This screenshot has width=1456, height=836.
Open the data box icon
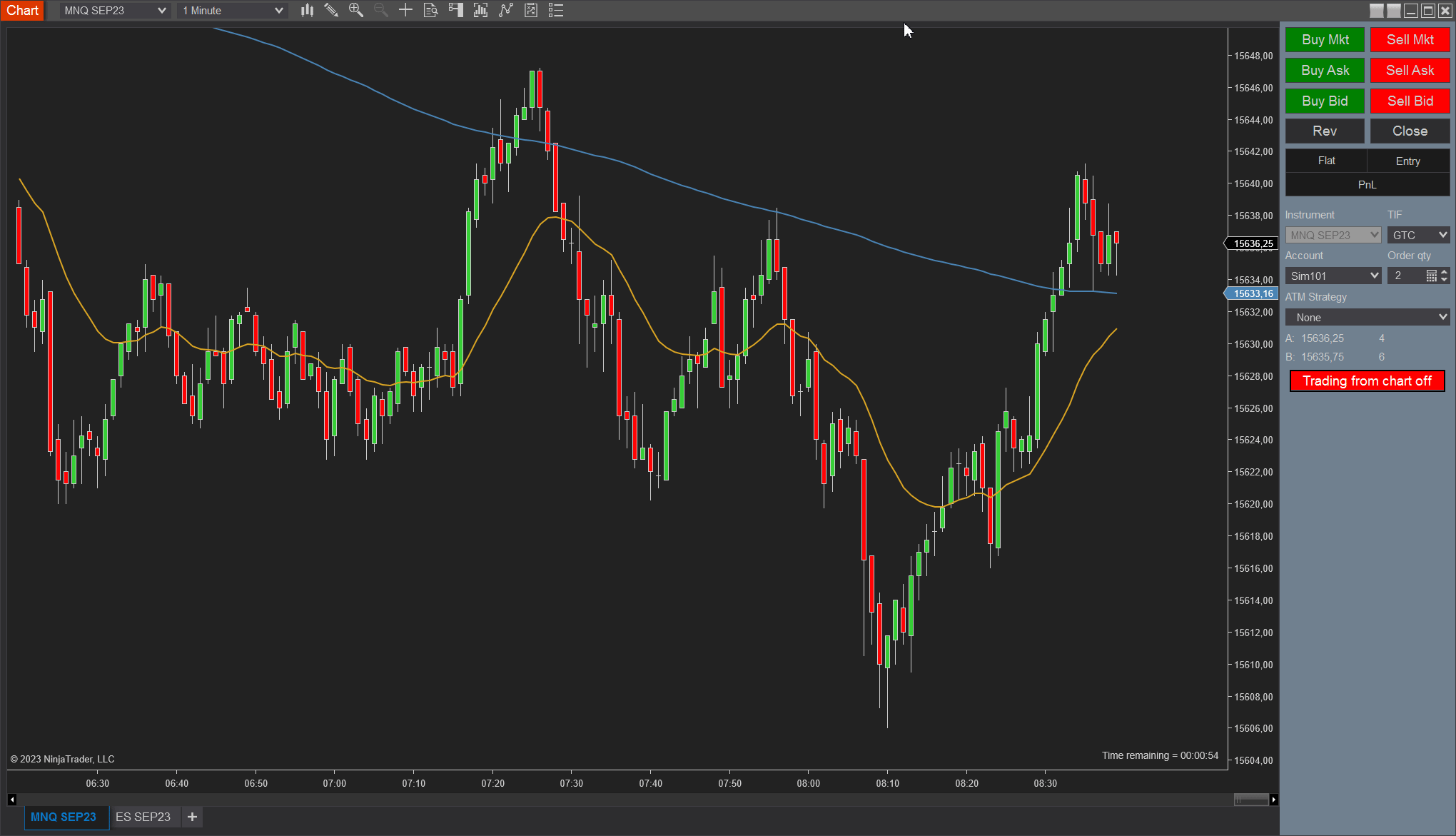coord(430,10)
